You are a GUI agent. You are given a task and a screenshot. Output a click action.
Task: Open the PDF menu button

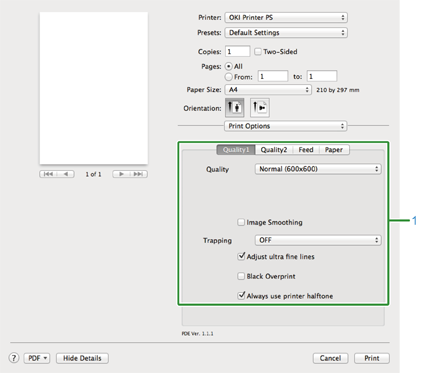pyautogui.click(x=37, y=358)
